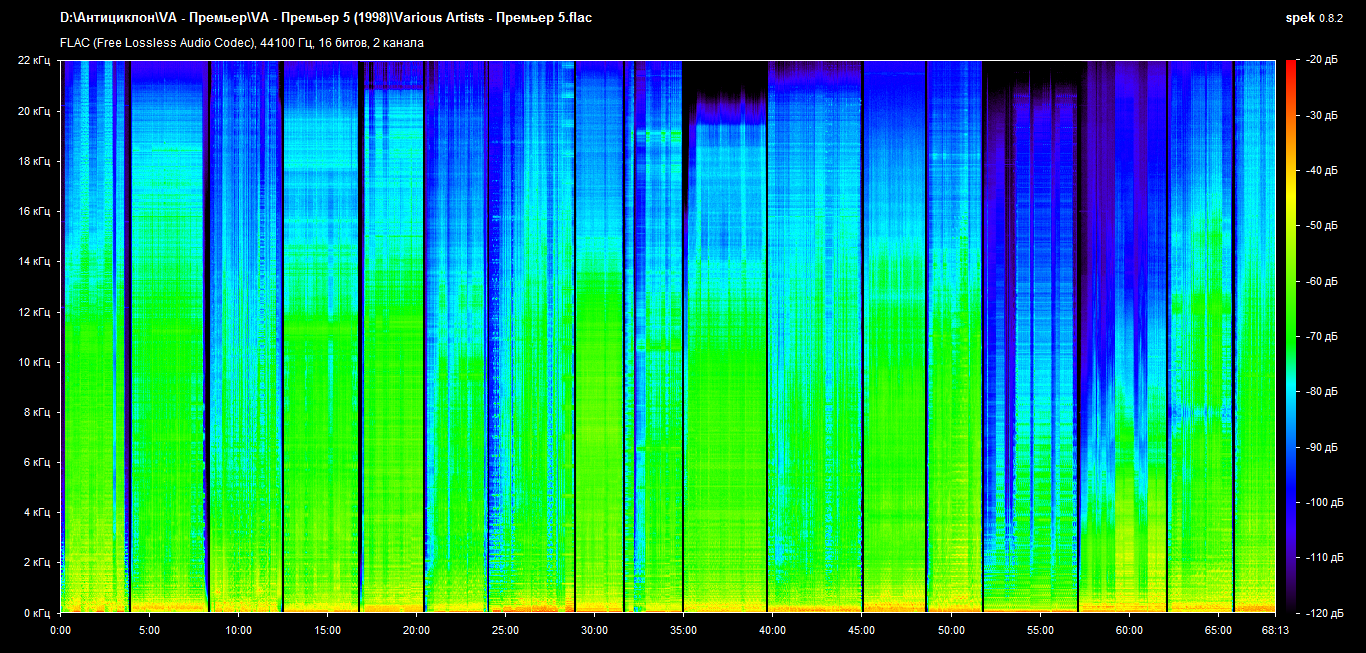Select the FLAC codec info line
The height and width of the screenshot is (653, 1366).
click(x=242, y=43)
